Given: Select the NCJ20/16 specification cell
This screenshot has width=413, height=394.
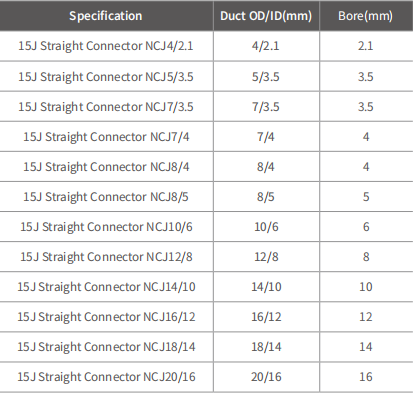Looking at the screenshot, I should (x=106, y=377).
